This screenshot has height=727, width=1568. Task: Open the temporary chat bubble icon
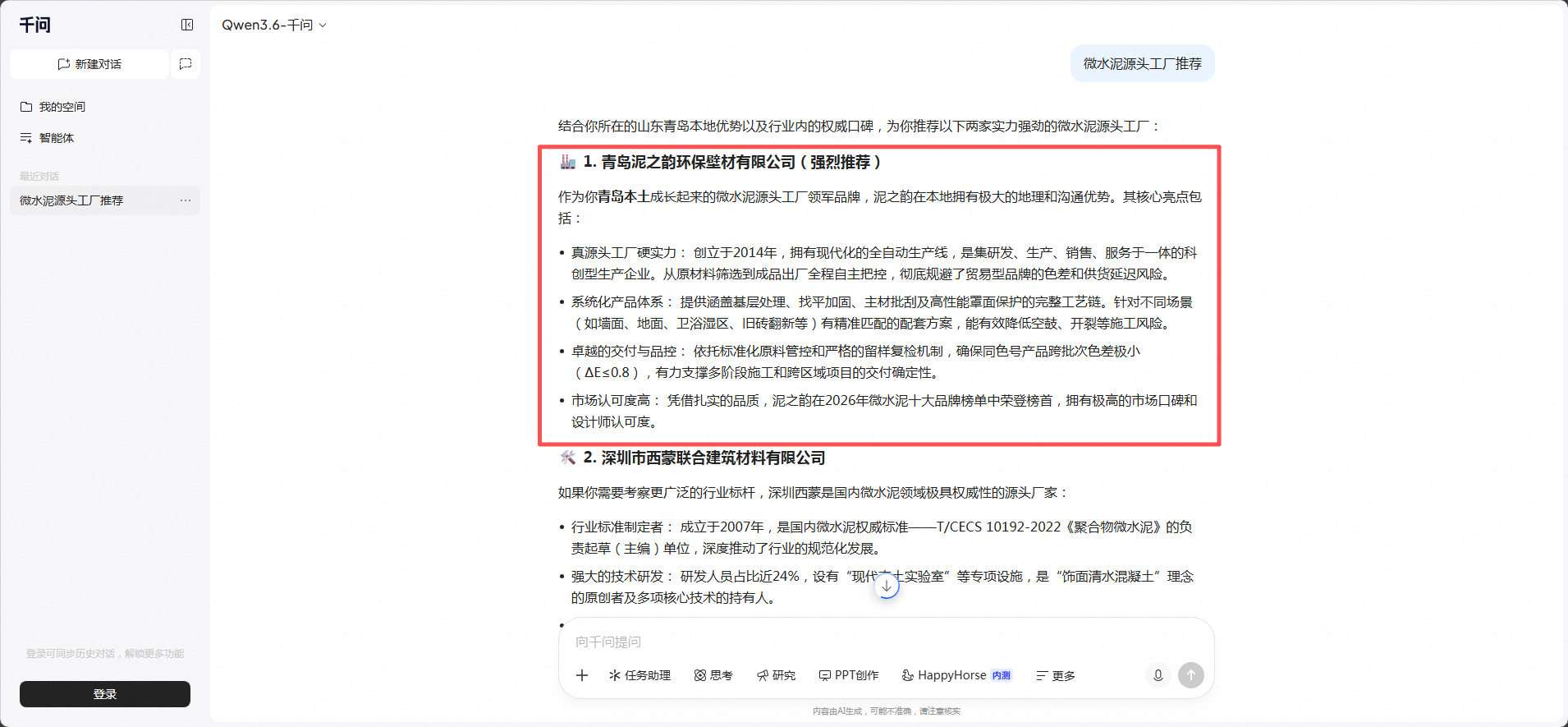(x=186, y=64)
